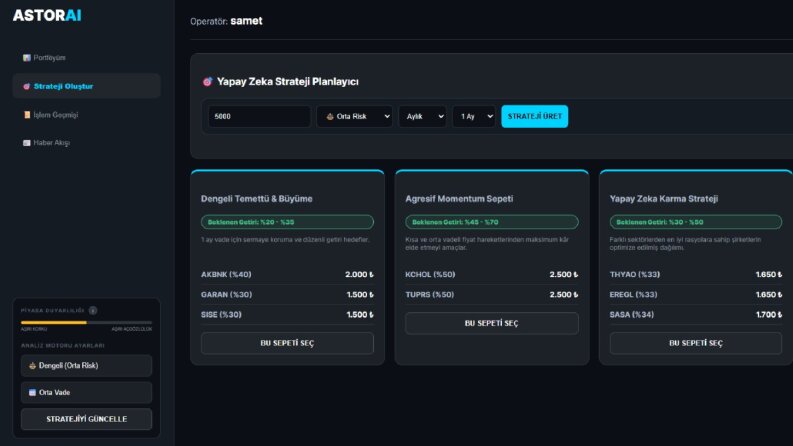Go to İşlem Geçmişi
Screen dimensions: 793x446
tap(86, 115)
